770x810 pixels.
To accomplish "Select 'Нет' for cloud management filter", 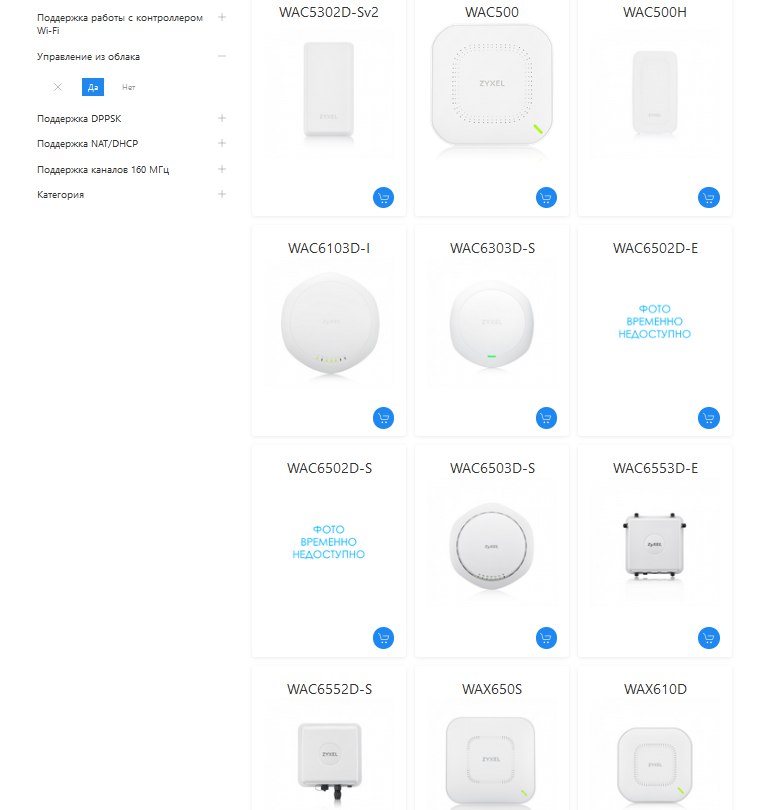I will point(129,87).
